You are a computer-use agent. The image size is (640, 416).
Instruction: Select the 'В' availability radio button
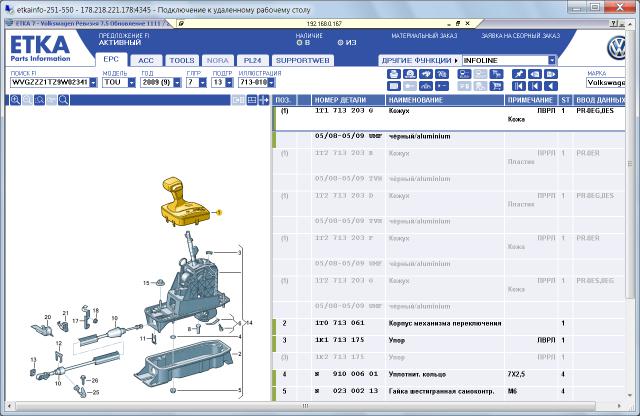pyautogui.click(x=299, y=42)
